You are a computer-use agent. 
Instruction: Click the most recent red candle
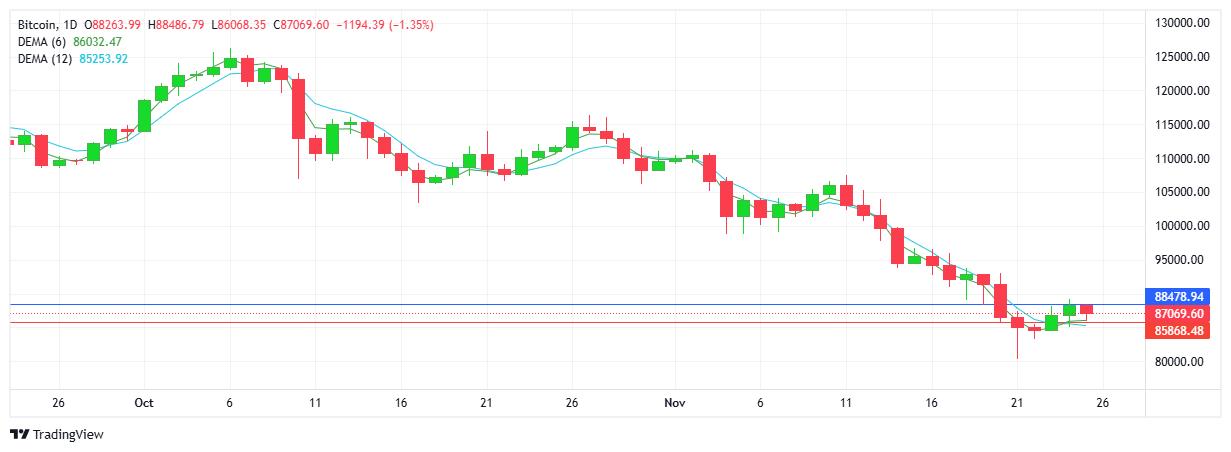[1086, 309]
